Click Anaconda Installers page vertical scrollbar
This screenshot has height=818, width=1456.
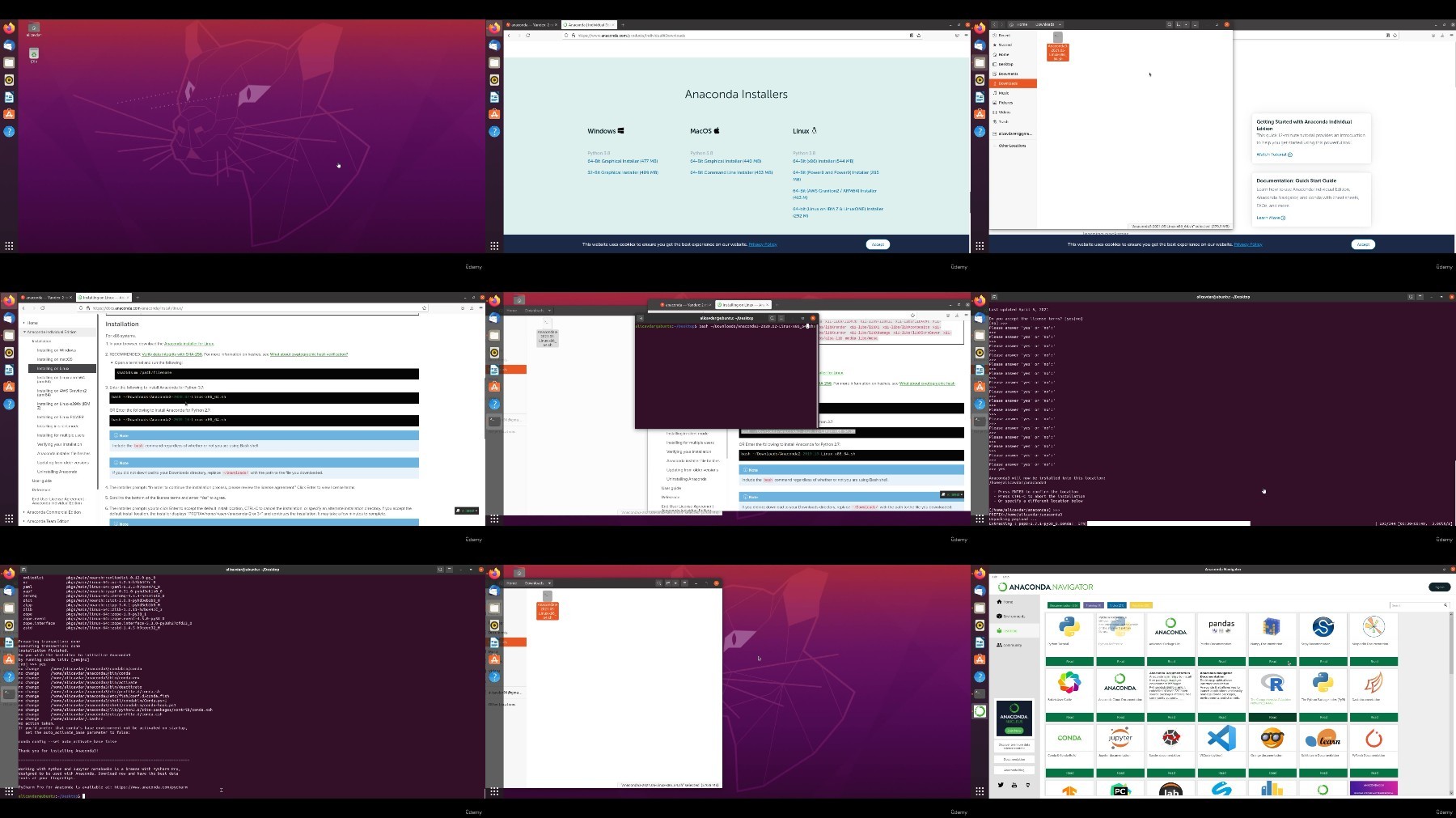[x=968, y=202]
